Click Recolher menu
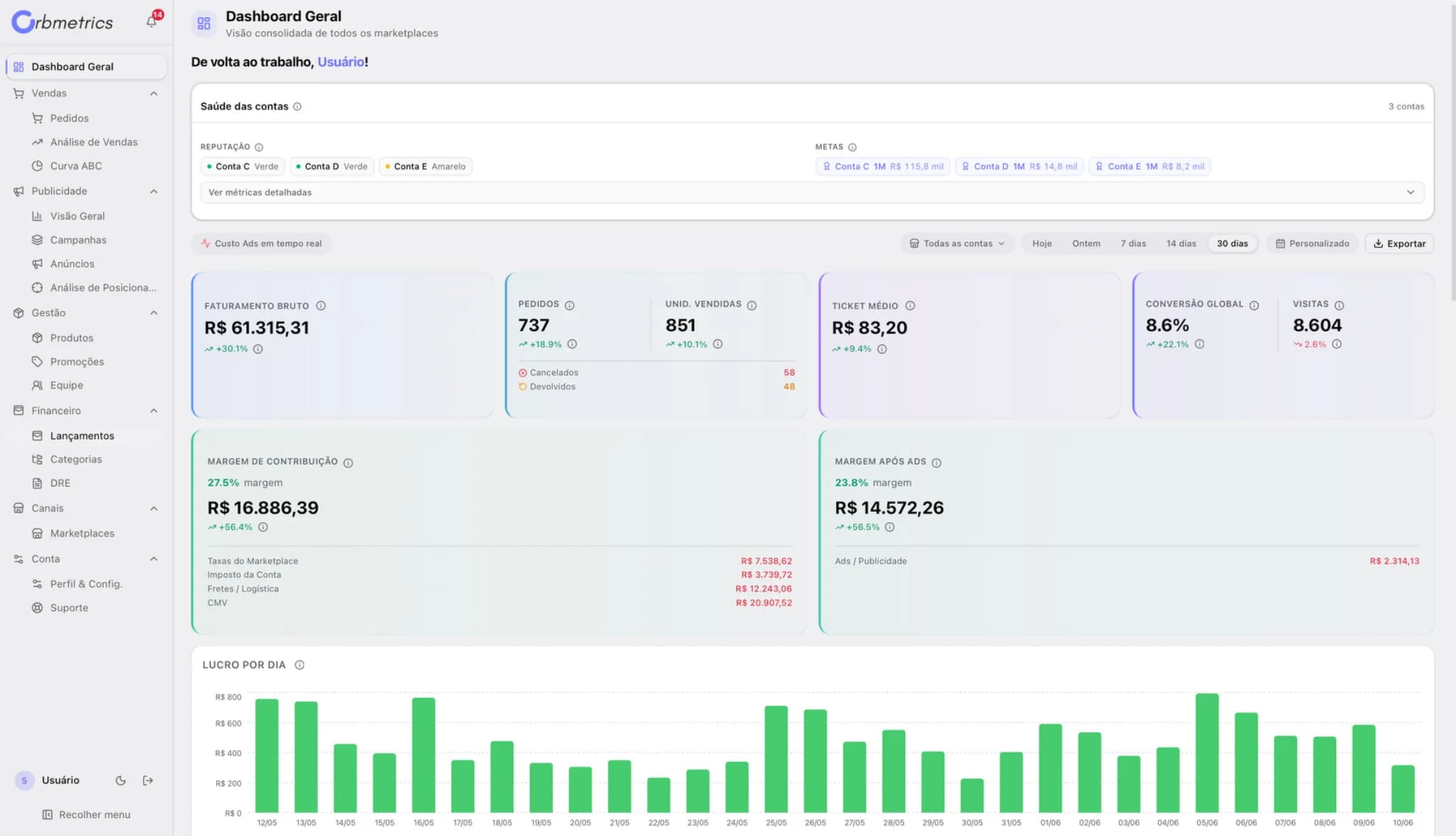This screenshot has height=836, width=1456. point(86,815)
